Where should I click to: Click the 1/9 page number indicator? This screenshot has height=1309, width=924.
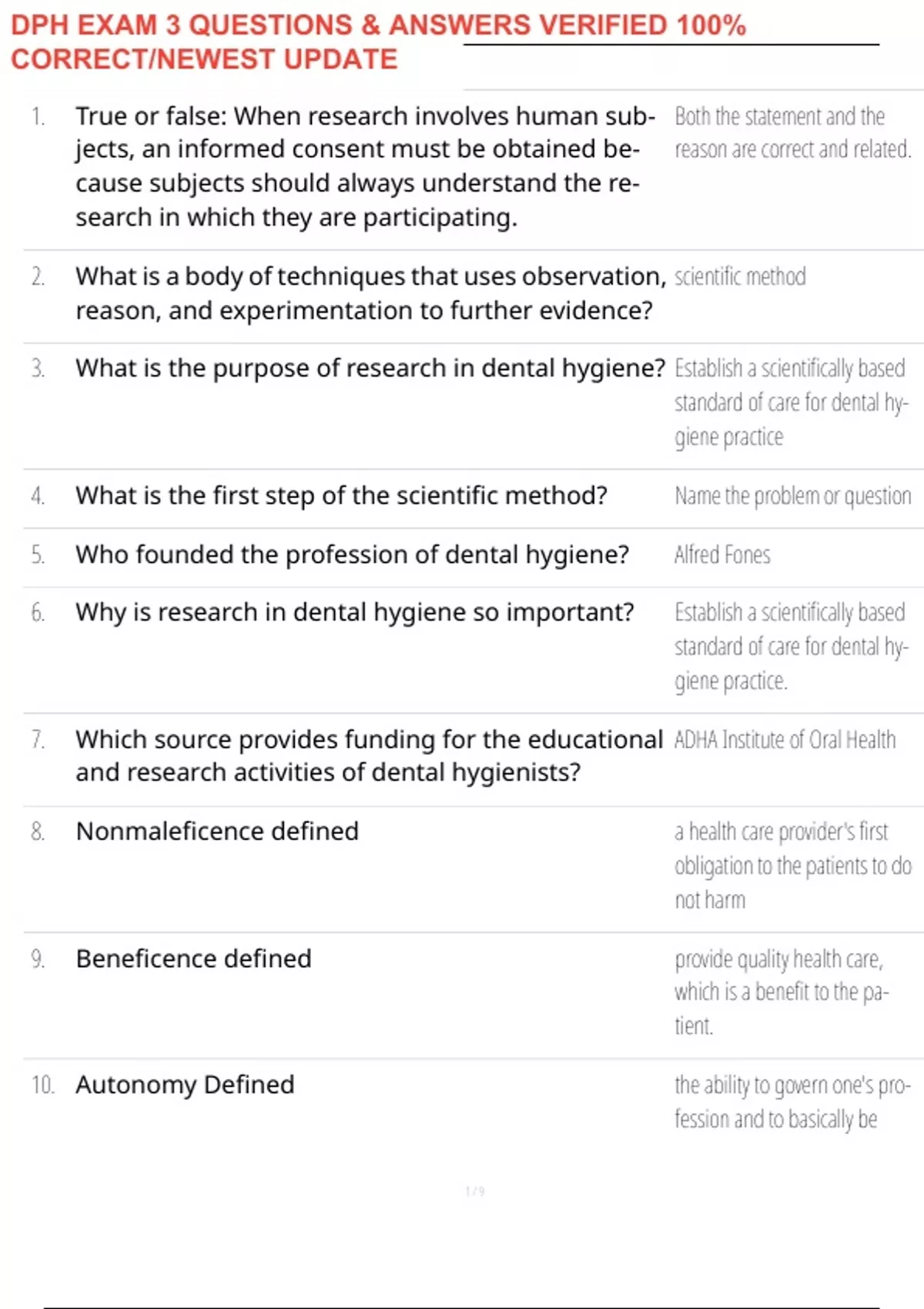tap(475, 1191)
